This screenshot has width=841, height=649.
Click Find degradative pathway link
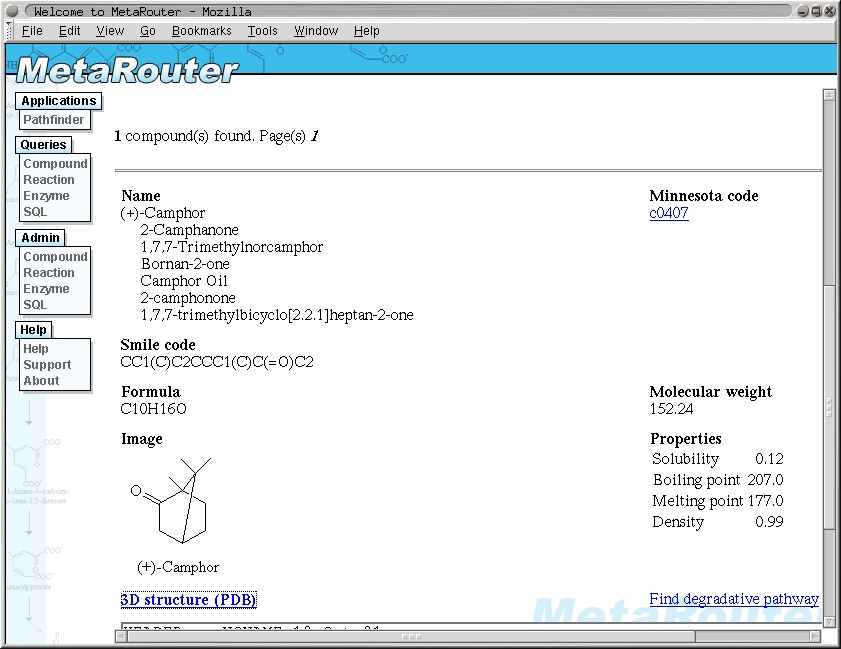[x=734, y=599]
